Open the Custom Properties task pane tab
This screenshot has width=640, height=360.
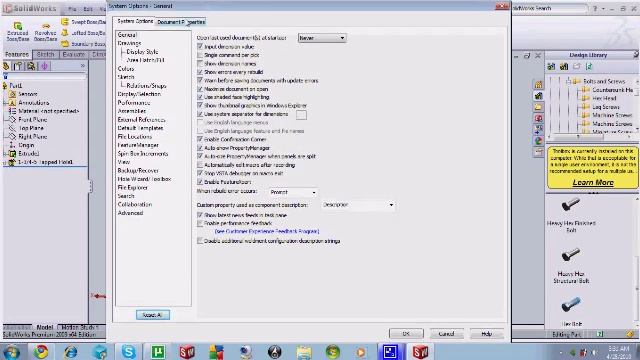tap(538, 152)
